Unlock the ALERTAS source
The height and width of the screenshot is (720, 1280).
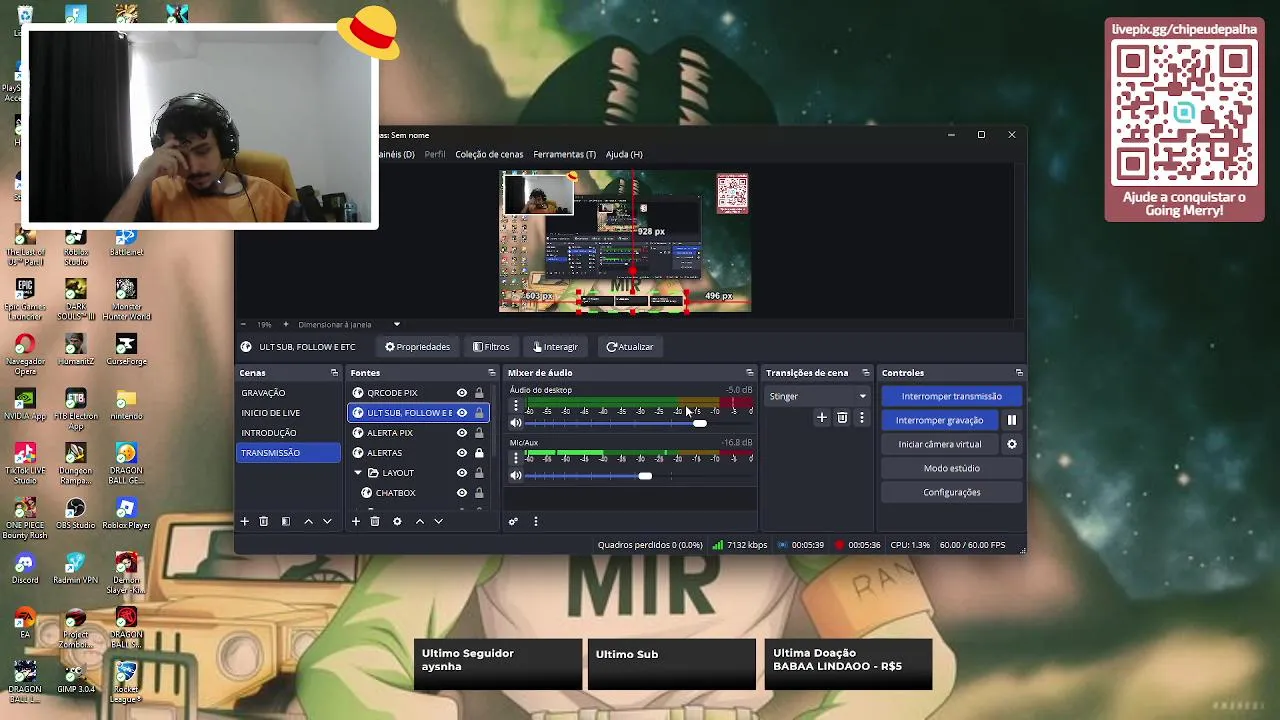point(479,453)
